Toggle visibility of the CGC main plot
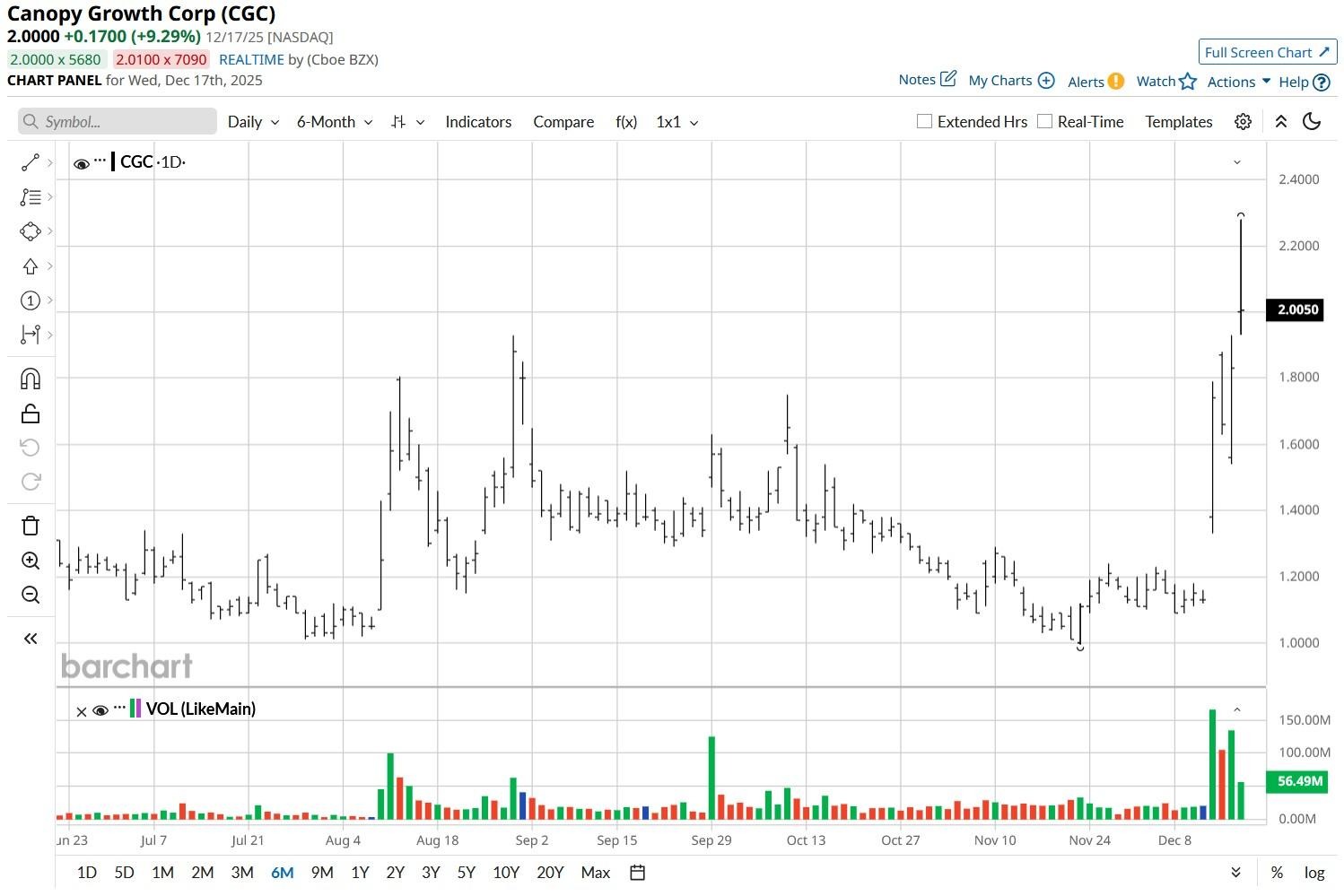The height and width of the screenshot is (896, 1344). click(x=81, y=163)
